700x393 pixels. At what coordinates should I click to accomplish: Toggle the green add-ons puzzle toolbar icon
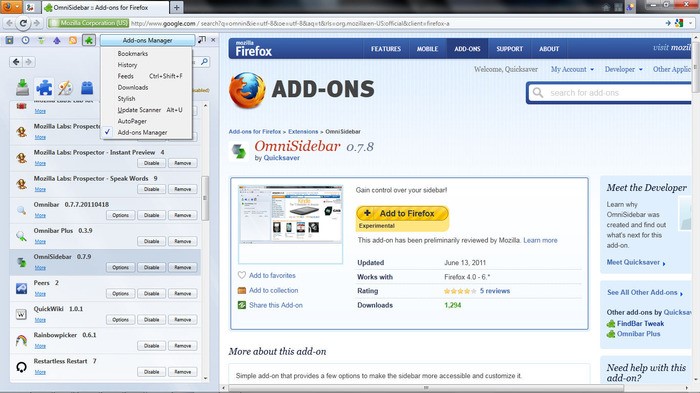tap(89, 40)
